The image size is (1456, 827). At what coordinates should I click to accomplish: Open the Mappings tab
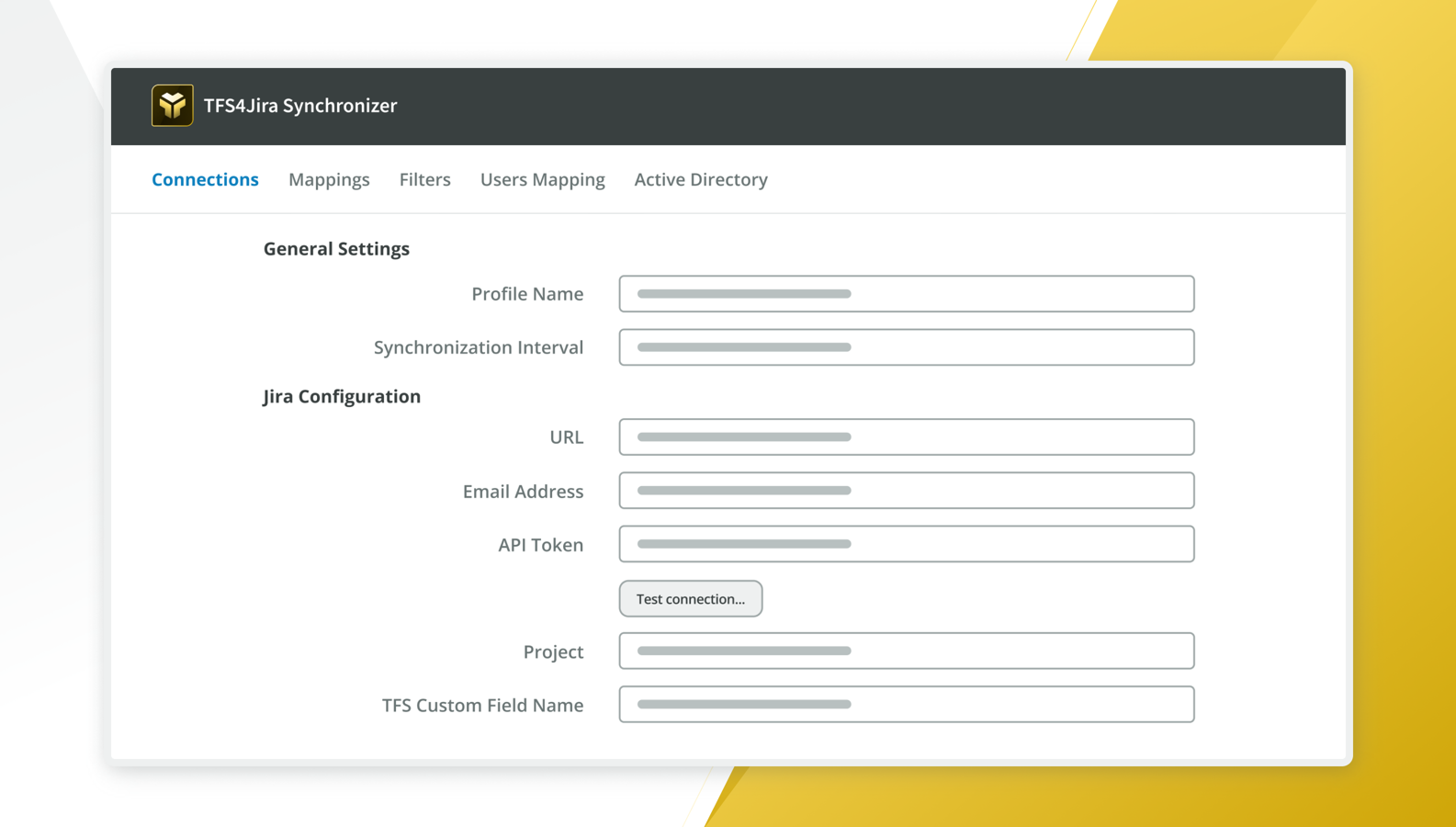point(329,180)
